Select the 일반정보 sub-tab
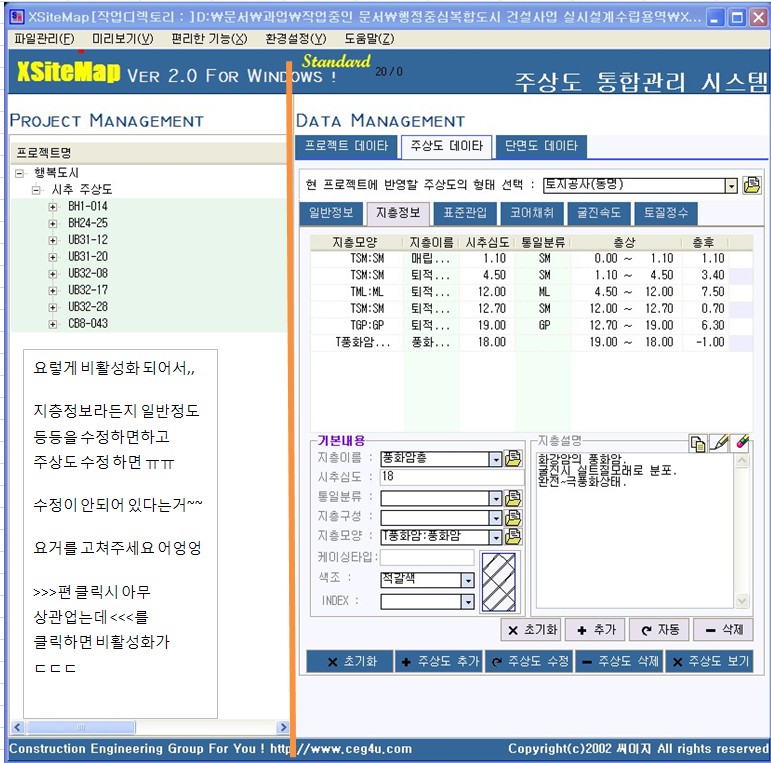The height and width of the screenshot is (763, 771). (x=331, y=212)
